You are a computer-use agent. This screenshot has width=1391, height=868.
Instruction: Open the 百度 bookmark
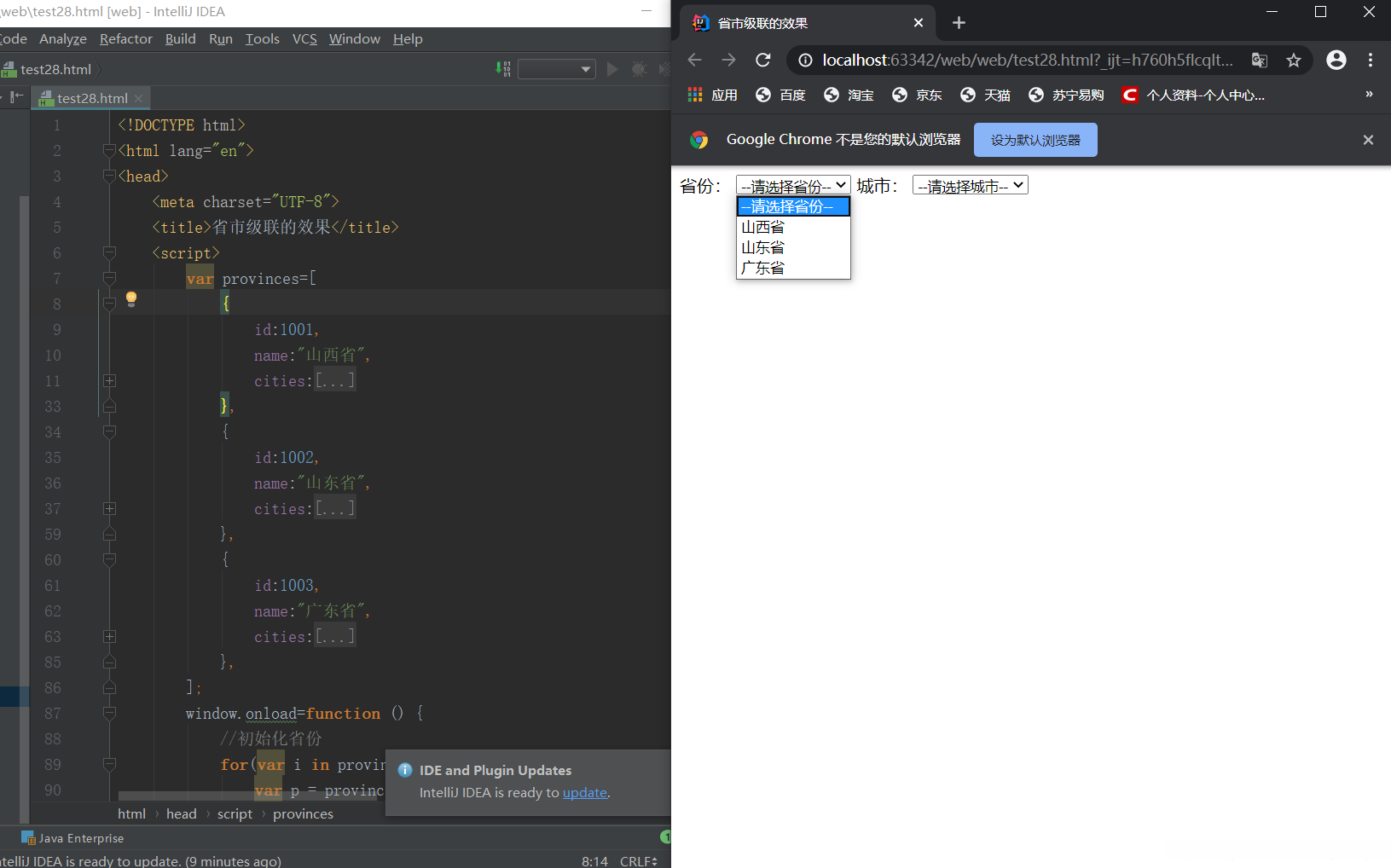click(x=780, y=95)
